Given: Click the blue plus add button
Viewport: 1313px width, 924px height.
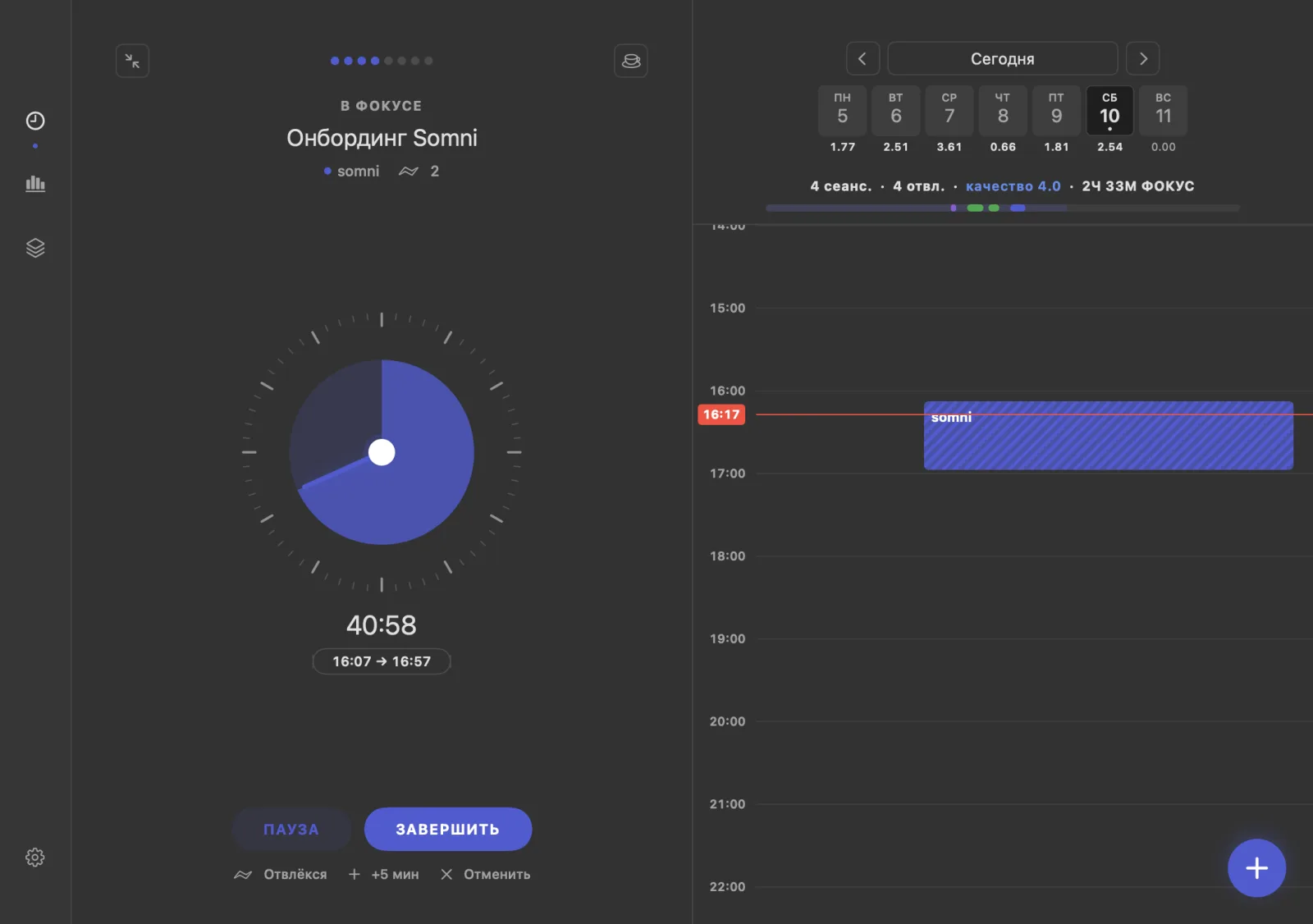Looking at the screenshot, I should 1256,868.
